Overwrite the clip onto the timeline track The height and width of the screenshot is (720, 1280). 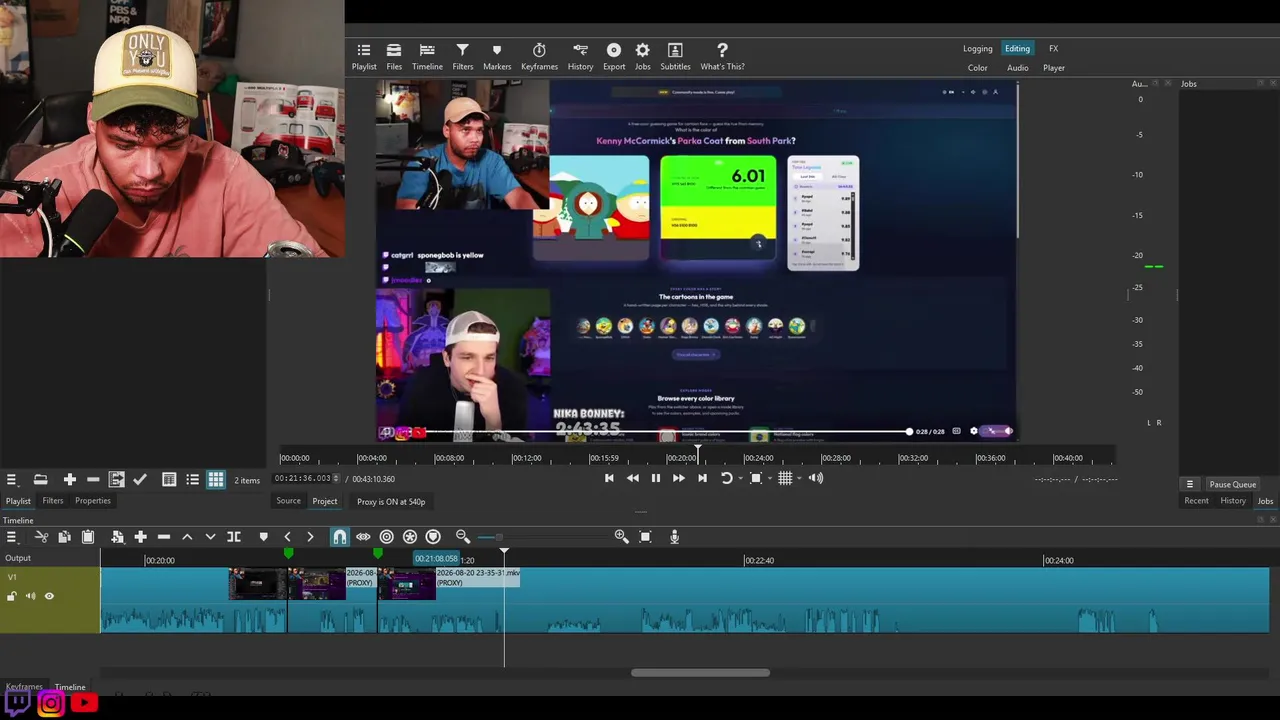(x=210, y=537)
